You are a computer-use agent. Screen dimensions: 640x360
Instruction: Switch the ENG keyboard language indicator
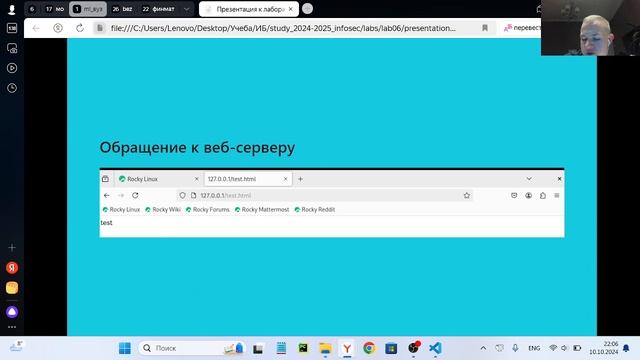pos(534,348)
